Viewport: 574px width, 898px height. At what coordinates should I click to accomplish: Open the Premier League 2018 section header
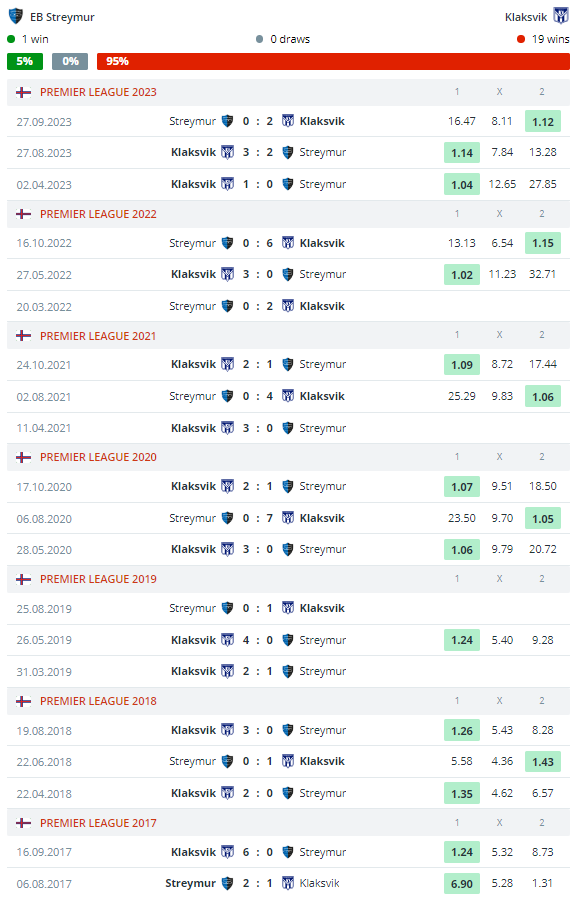(288, 701)
